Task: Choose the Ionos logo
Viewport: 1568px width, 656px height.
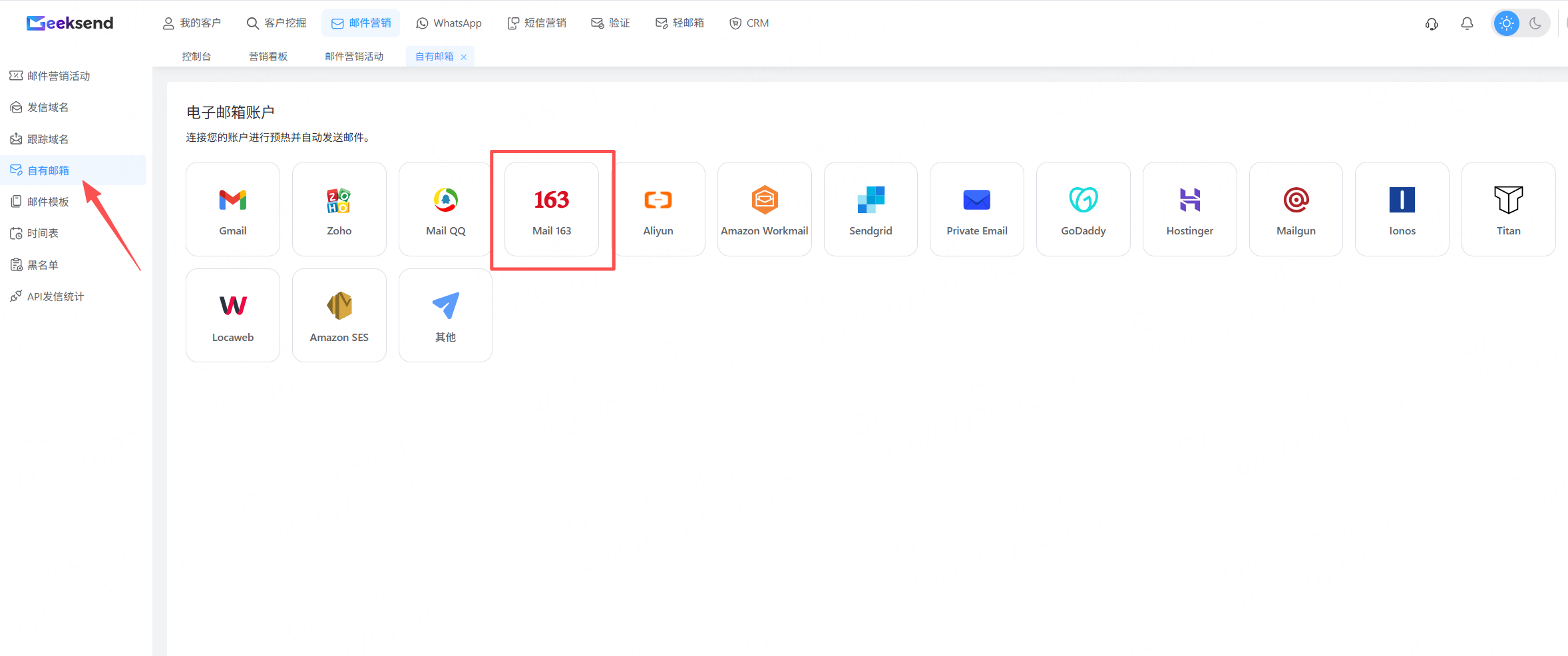Action: pyautogui.click(x=1402, y=200)
